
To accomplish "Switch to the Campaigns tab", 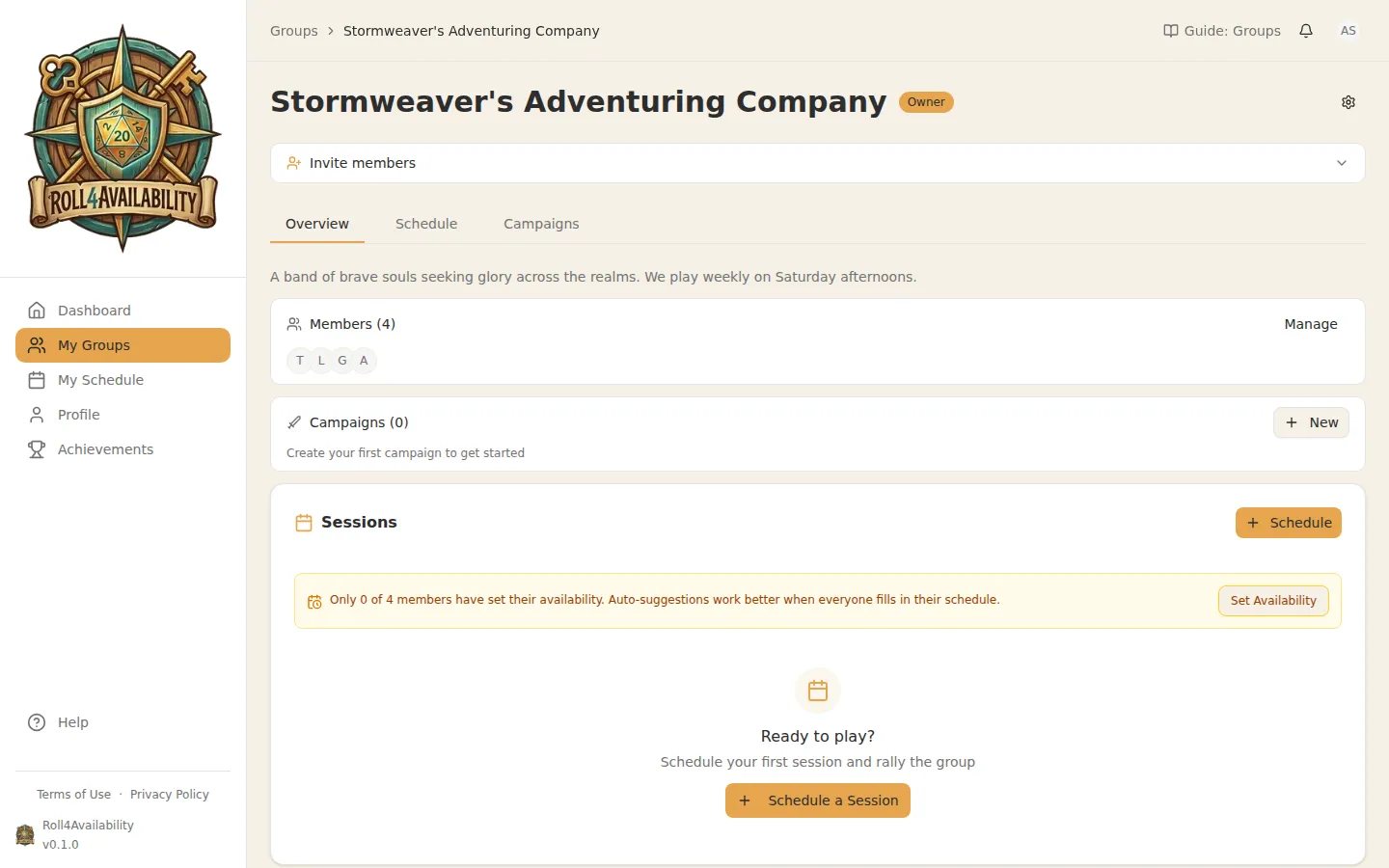I will pos(541,224).
